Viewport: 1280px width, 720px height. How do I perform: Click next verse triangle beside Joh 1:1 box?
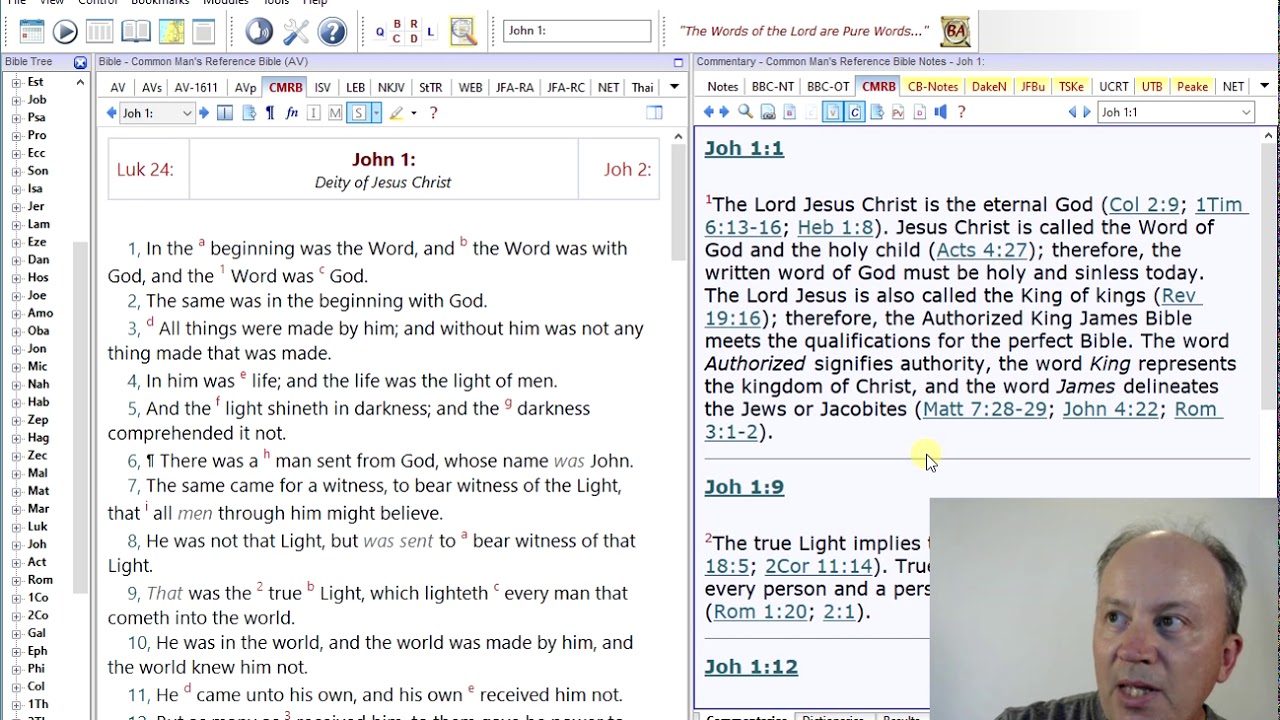click(1087, 112)
